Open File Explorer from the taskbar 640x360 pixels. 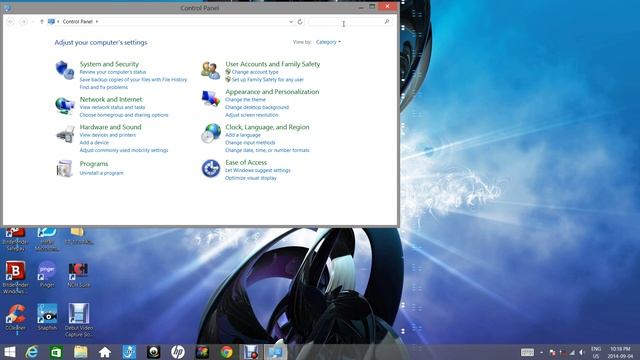(80, 352)
